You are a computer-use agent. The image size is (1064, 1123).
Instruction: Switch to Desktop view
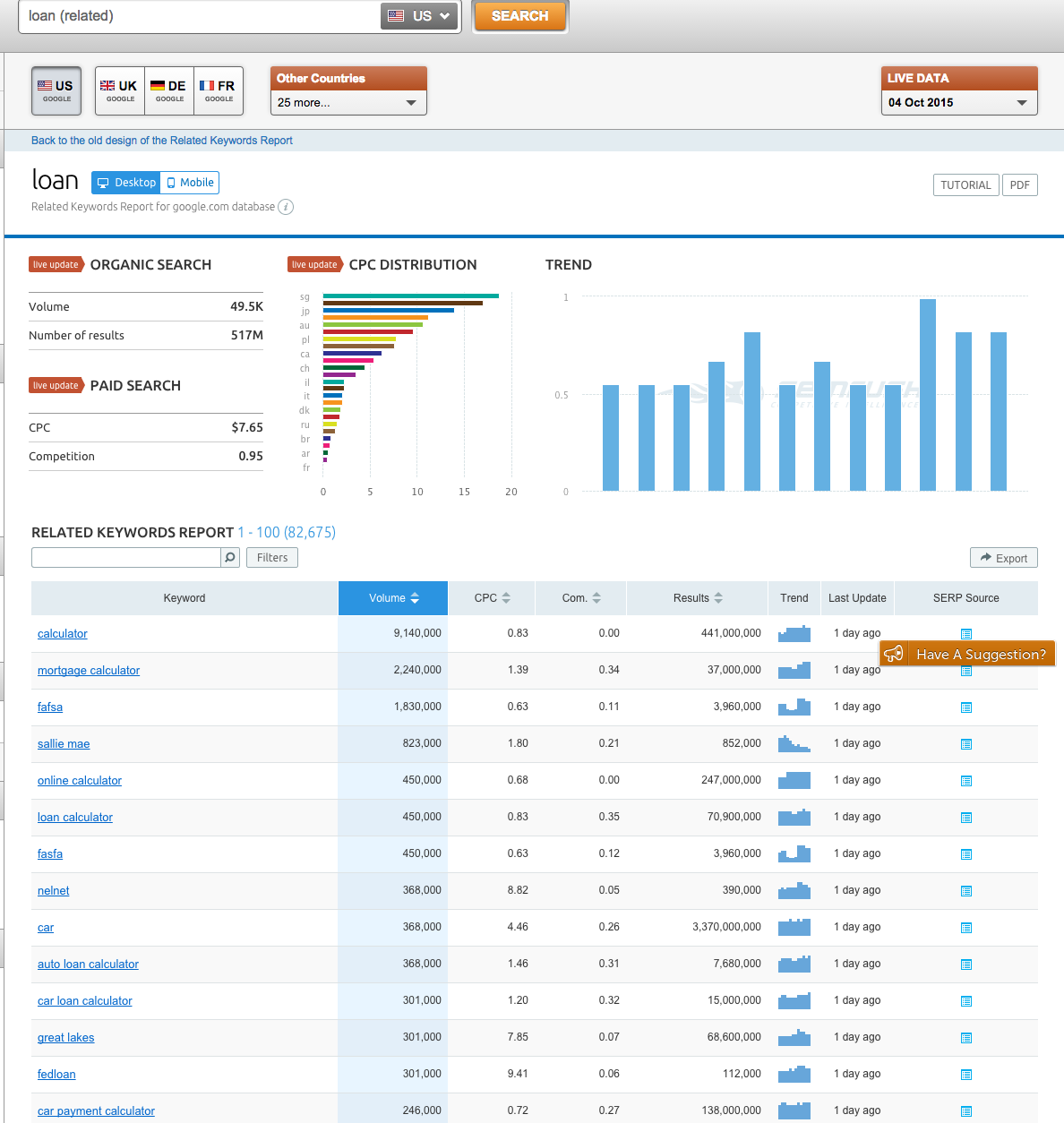click(125, 182)
